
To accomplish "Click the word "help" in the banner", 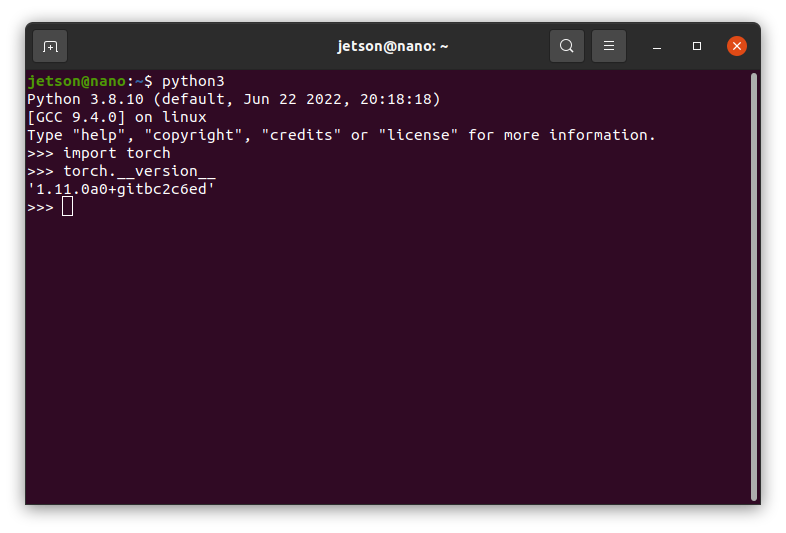I will click(x=99, y=135).
